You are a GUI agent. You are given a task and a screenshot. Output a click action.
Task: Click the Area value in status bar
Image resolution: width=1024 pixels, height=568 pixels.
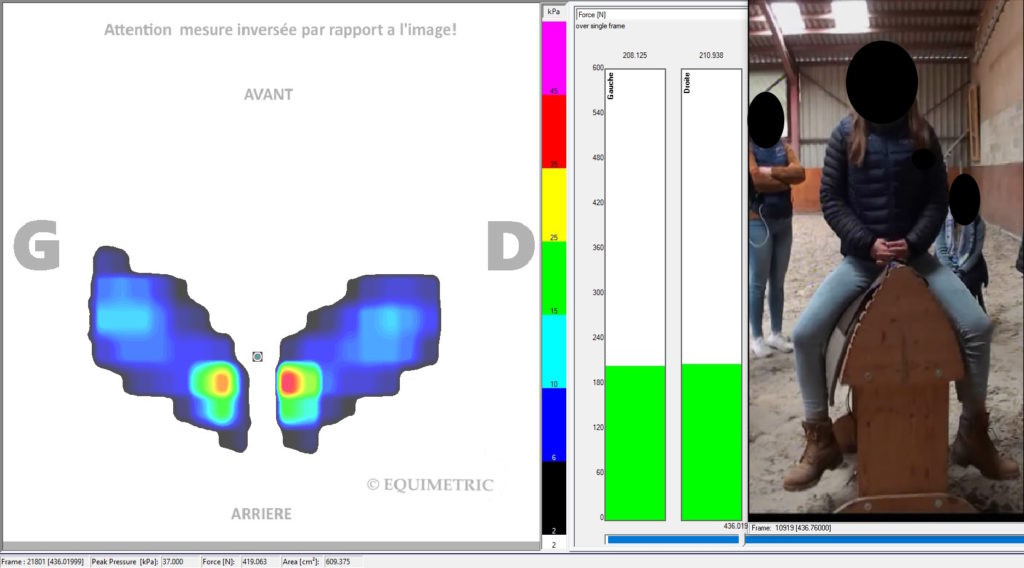[343, 562]
